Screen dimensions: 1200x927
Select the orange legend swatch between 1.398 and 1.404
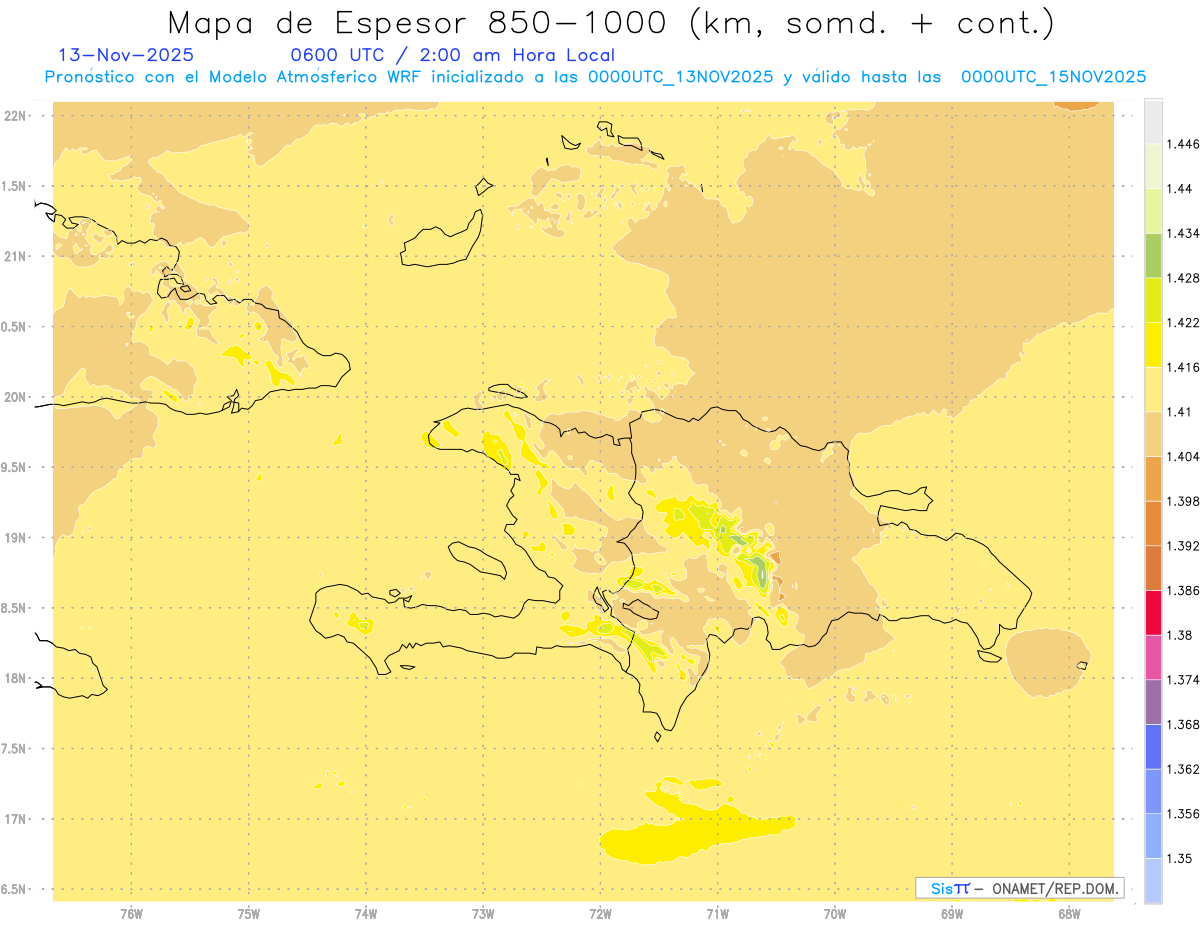pos(1153,479)
